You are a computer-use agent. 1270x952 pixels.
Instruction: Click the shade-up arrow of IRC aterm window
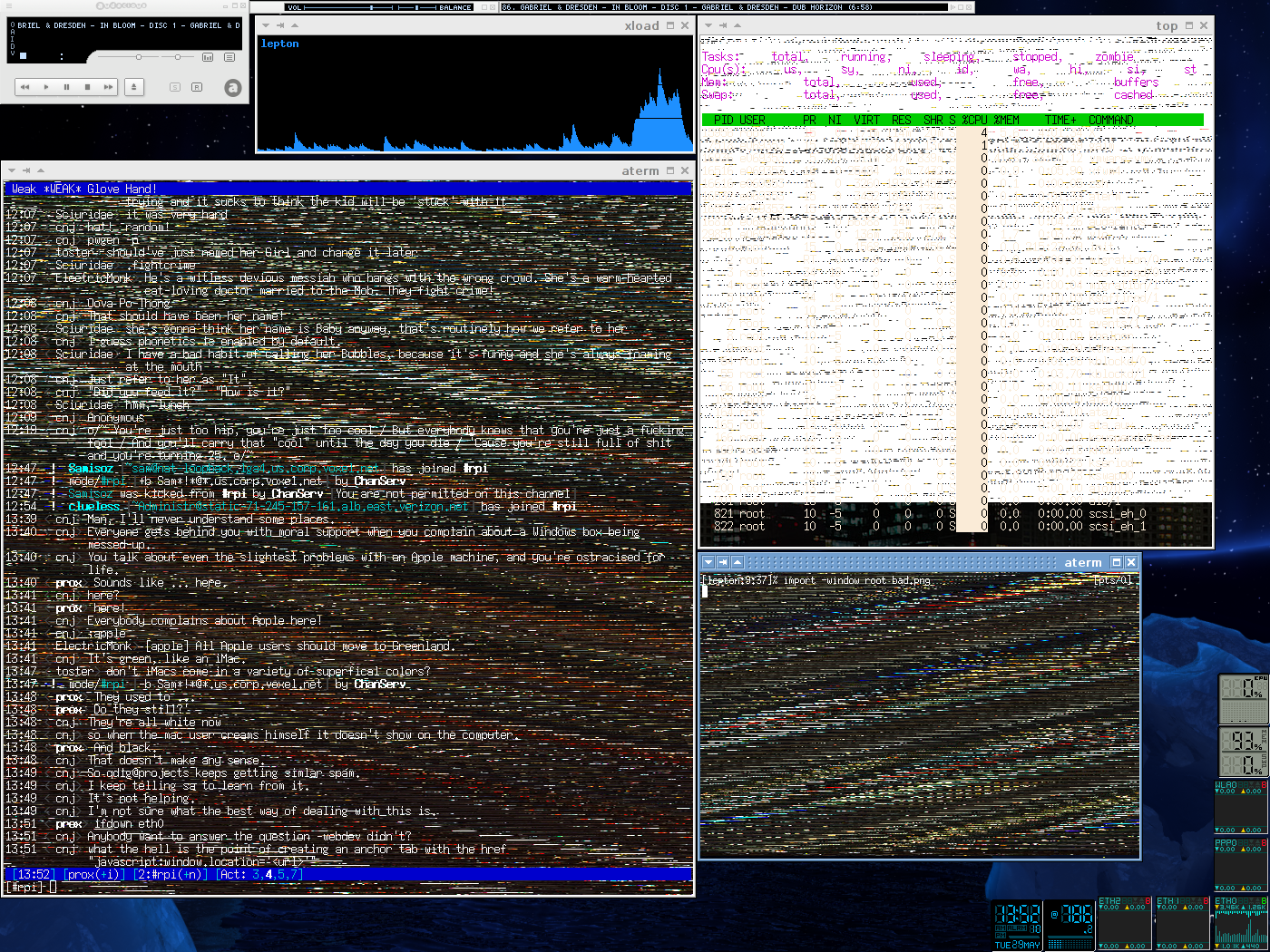click(x=41, y=170)
